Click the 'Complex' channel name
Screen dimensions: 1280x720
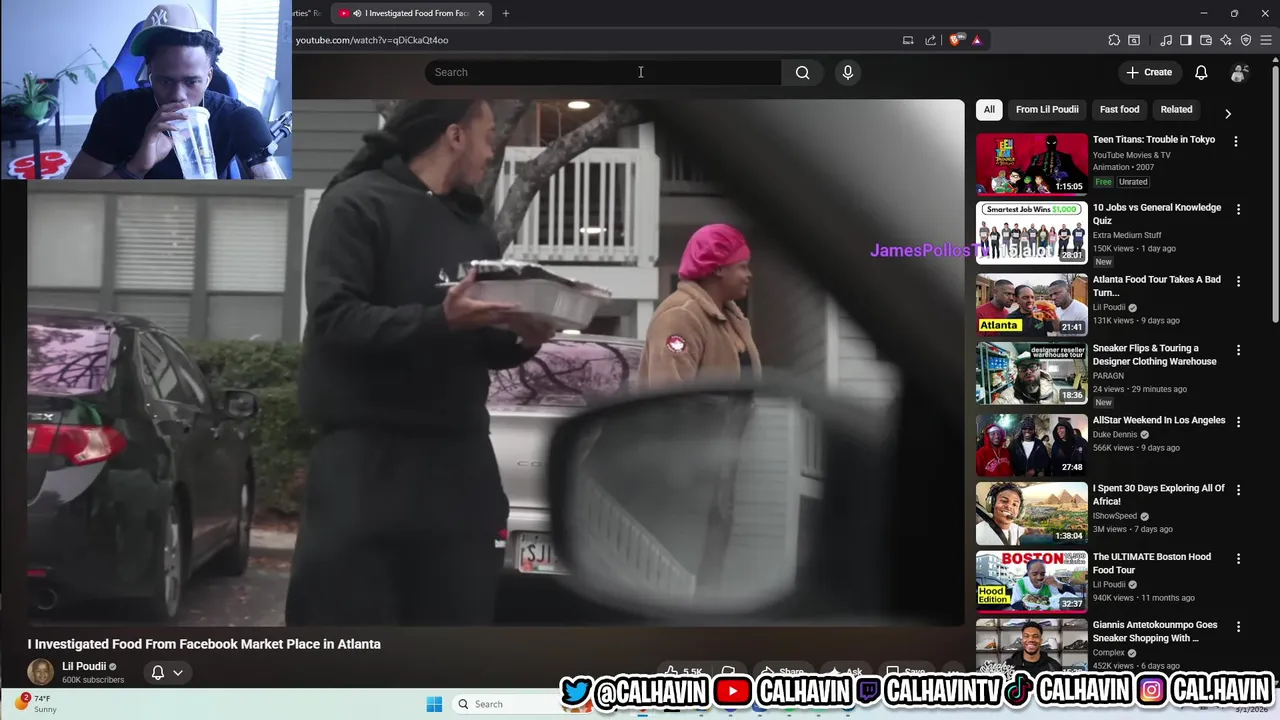click(1109, 653)
